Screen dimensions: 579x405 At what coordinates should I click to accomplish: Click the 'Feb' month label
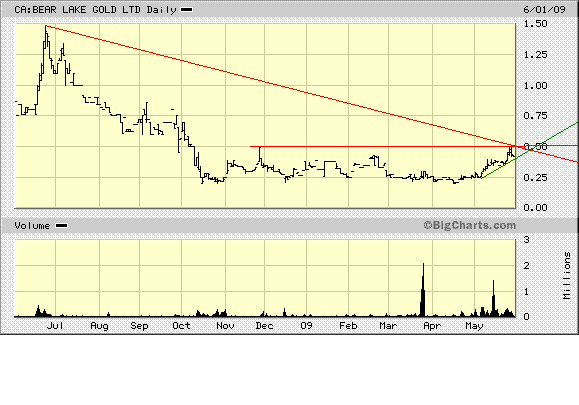coord(348,326)
